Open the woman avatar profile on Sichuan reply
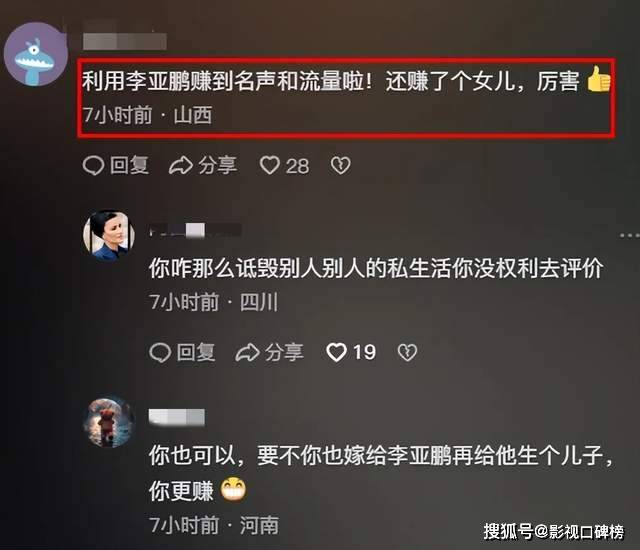Screen dimensions: 640x550 coord(109,236)
